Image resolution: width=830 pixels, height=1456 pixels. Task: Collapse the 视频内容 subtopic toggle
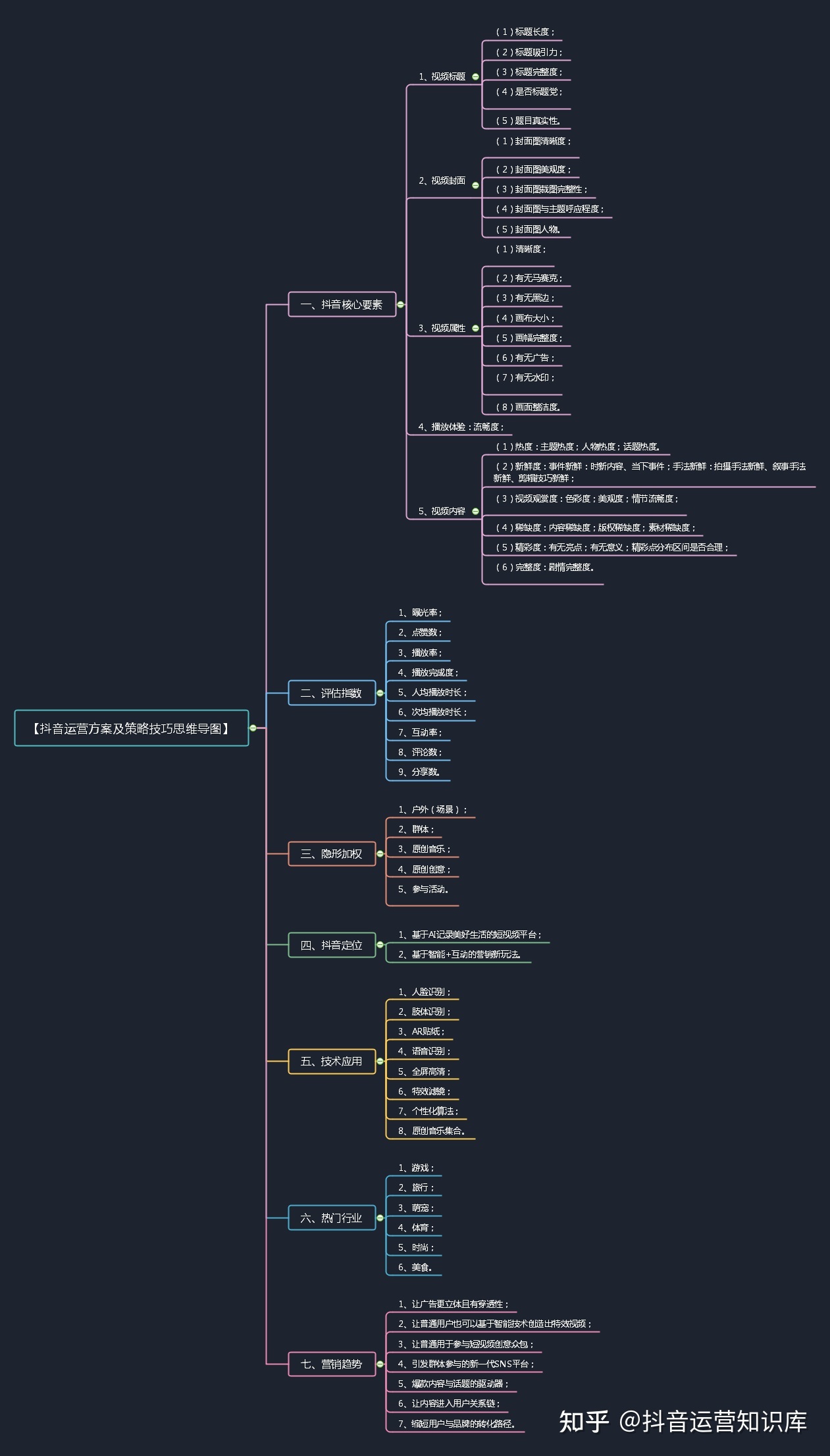(475, 511)
